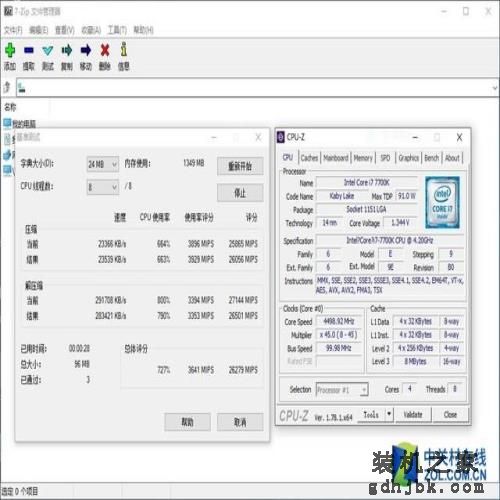Screen dimensions: 500x500
Task: Click the blue Extract (提取) minus icon
Action: tap(29, 50)
